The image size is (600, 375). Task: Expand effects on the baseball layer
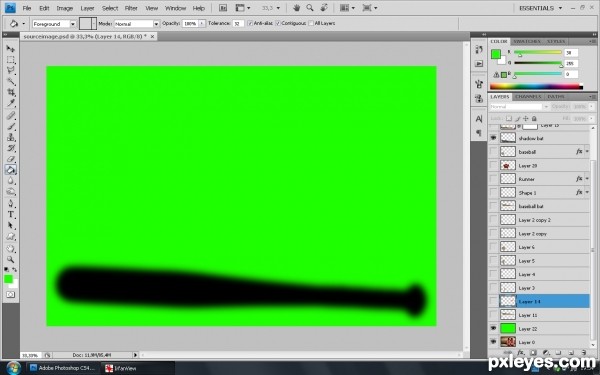pos(587,152)
